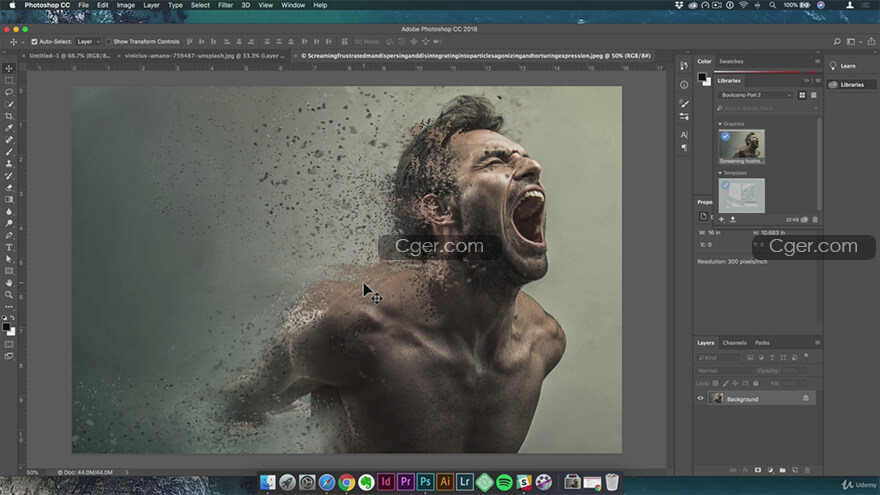Open the Paragraph panel icon

(x=684, y=148)
